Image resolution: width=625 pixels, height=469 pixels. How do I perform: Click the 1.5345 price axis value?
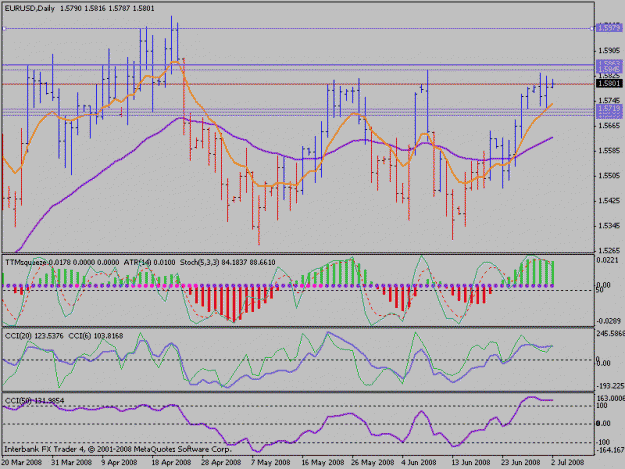coord(609,226)
